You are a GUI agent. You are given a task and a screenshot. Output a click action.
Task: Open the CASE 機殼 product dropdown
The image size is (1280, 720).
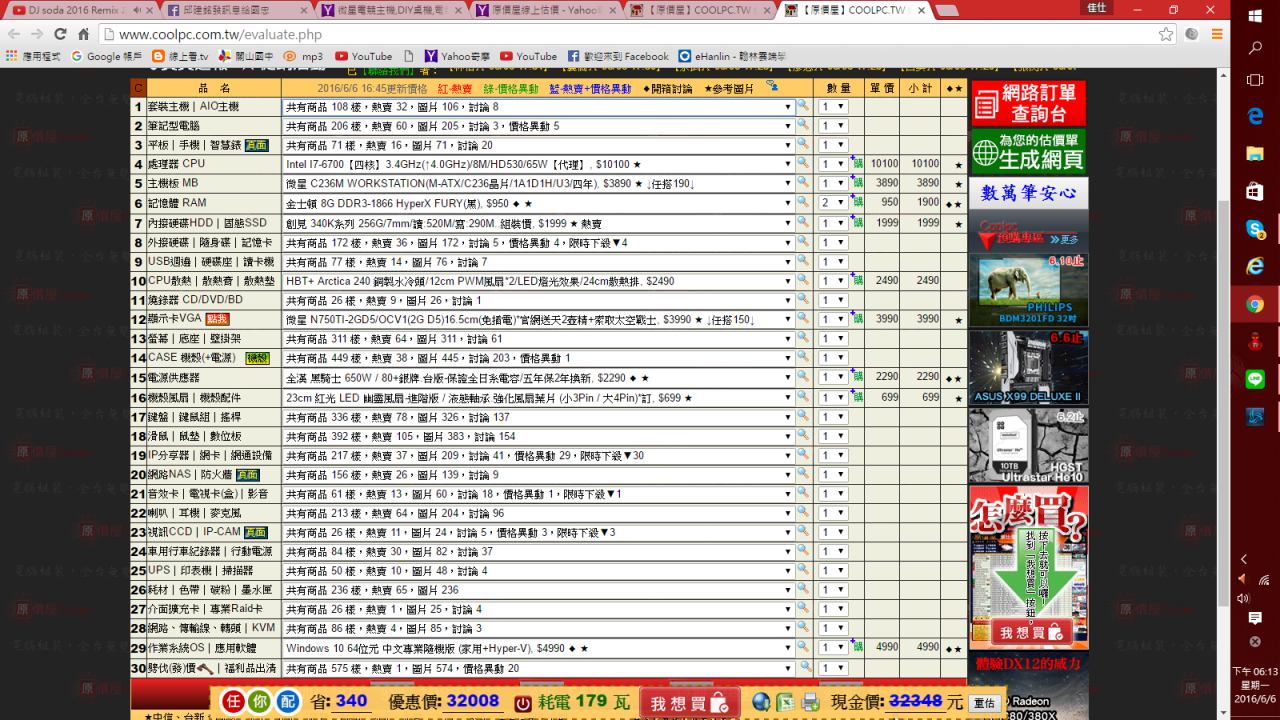[x=538, y=358]
